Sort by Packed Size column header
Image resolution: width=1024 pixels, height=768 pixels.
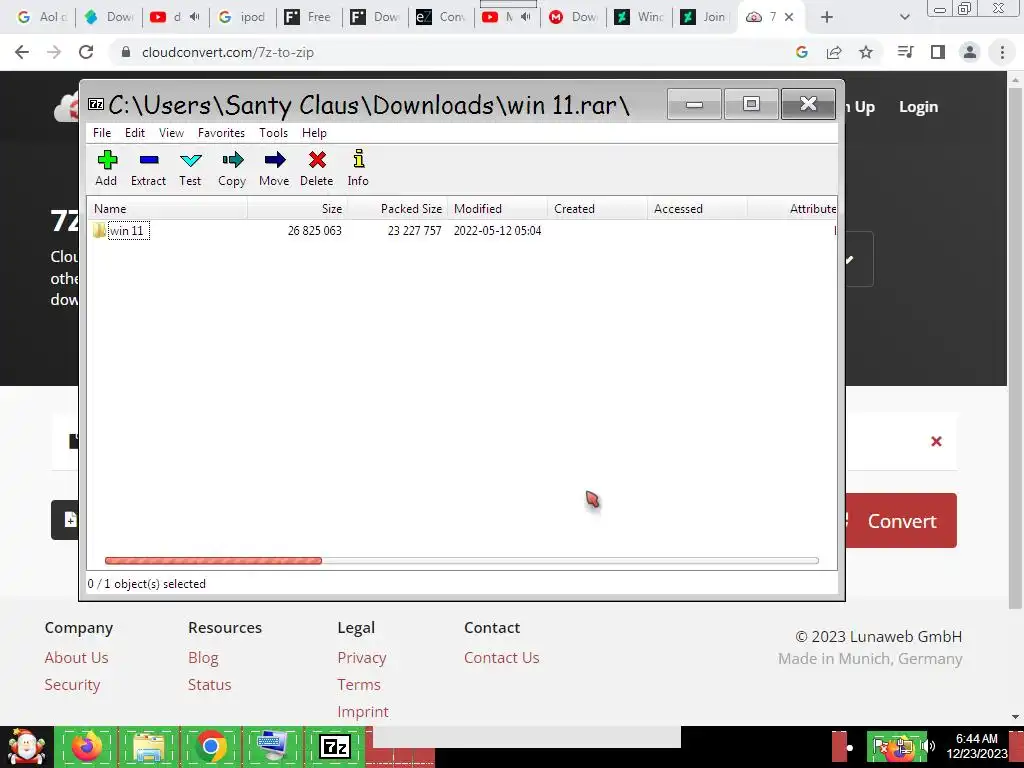pyautogui.click(x=397, y=208)
